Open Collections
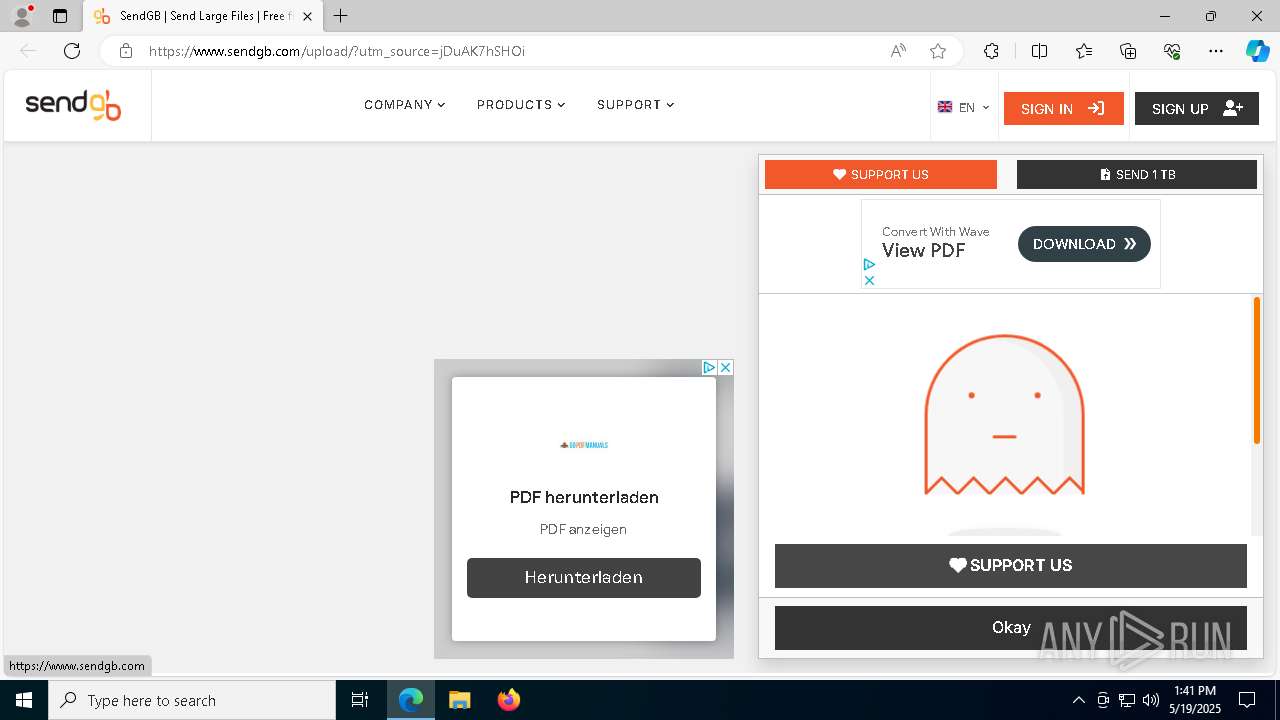The width and height of the screenshot is (1280, 720). point(1128,51)
